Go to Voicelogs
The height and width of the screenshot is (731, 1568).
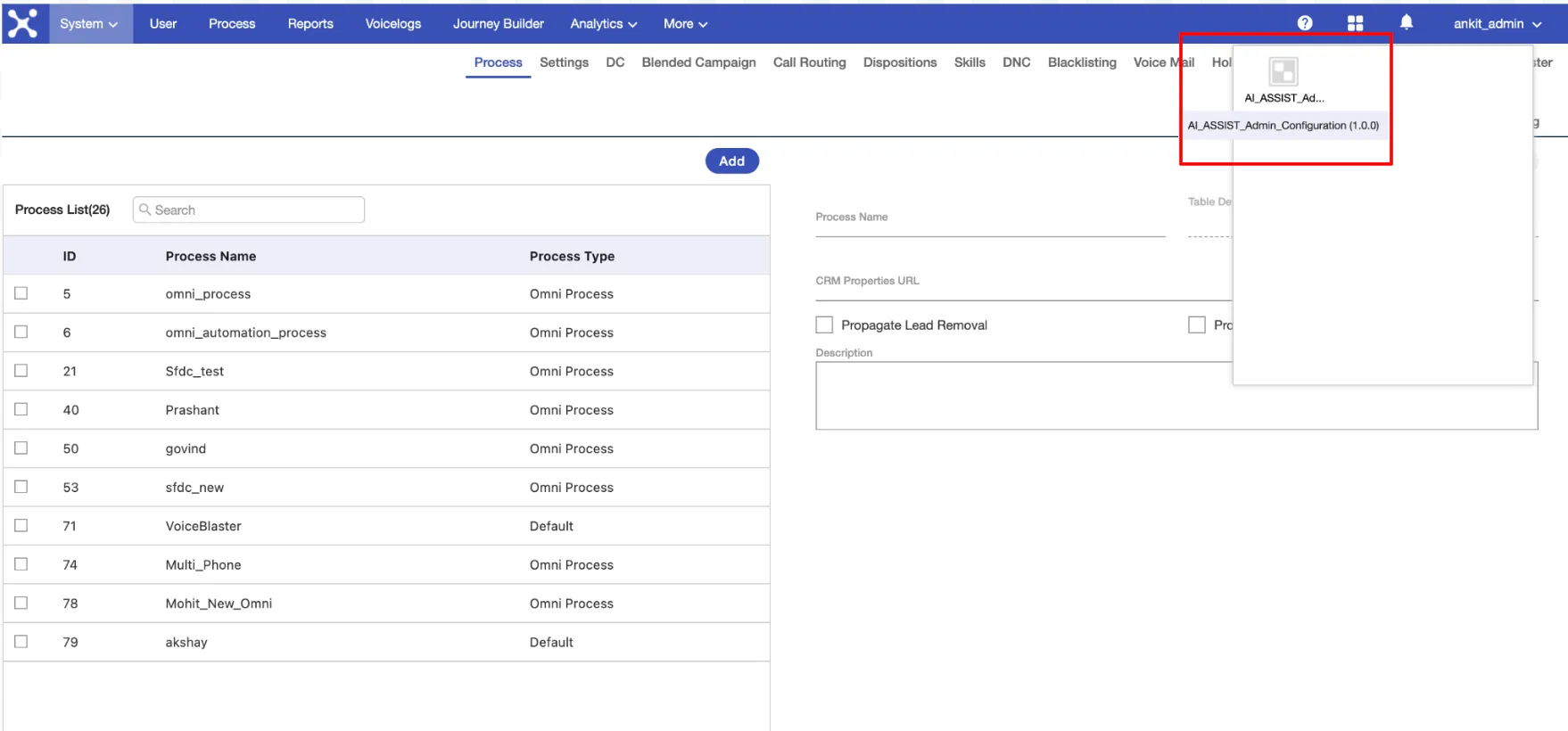393,24
